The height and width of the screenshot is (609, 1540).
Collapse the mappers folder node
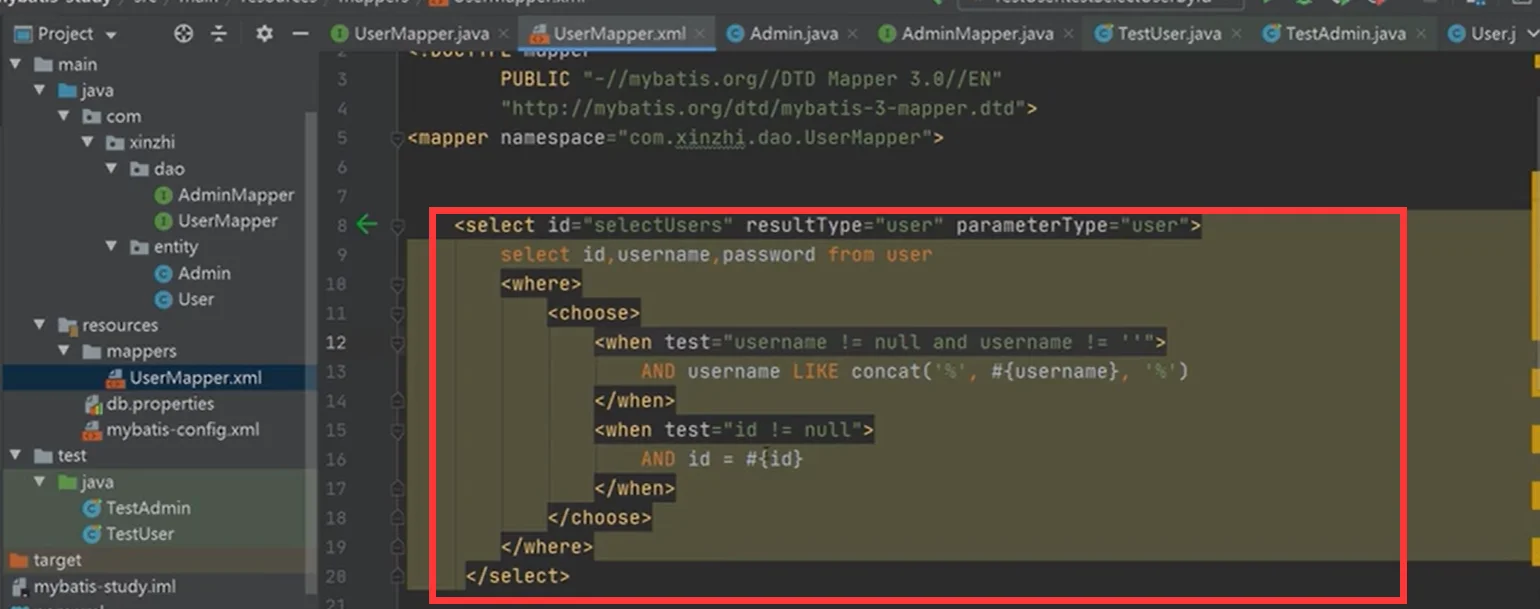(65, 351)
